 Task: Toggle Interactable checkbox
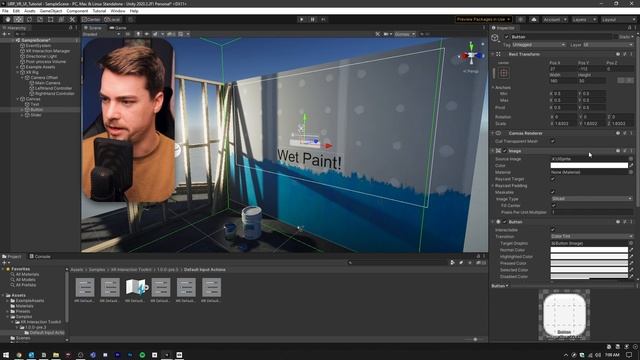[x=553, y=229]
